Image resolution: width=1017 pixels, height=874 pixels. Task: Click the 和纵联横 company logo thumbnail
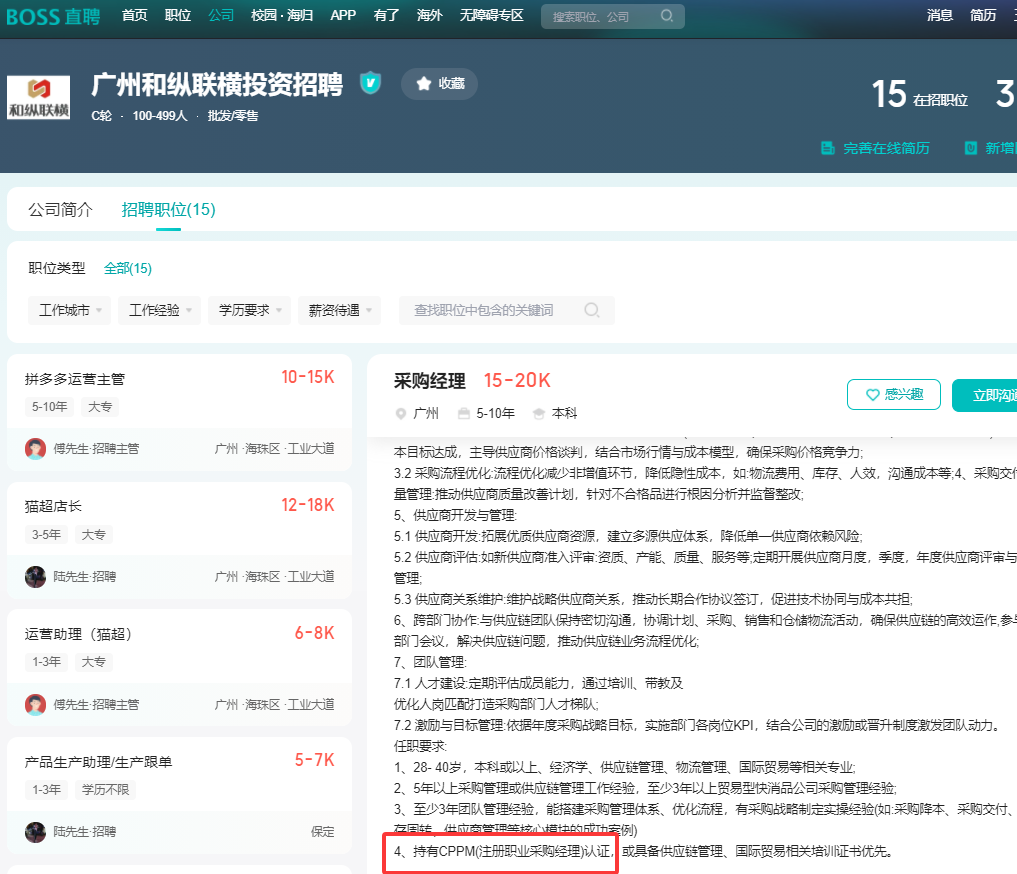(x=39, y=97)
